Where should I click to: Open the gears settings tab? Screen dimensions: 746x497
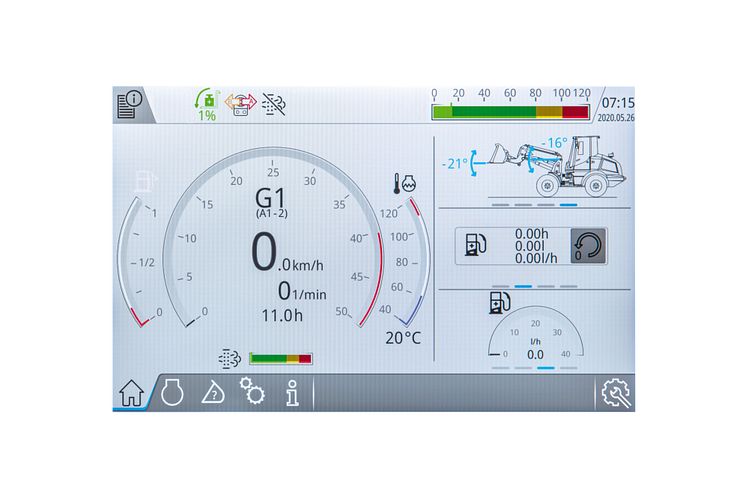tap(251, 393)
